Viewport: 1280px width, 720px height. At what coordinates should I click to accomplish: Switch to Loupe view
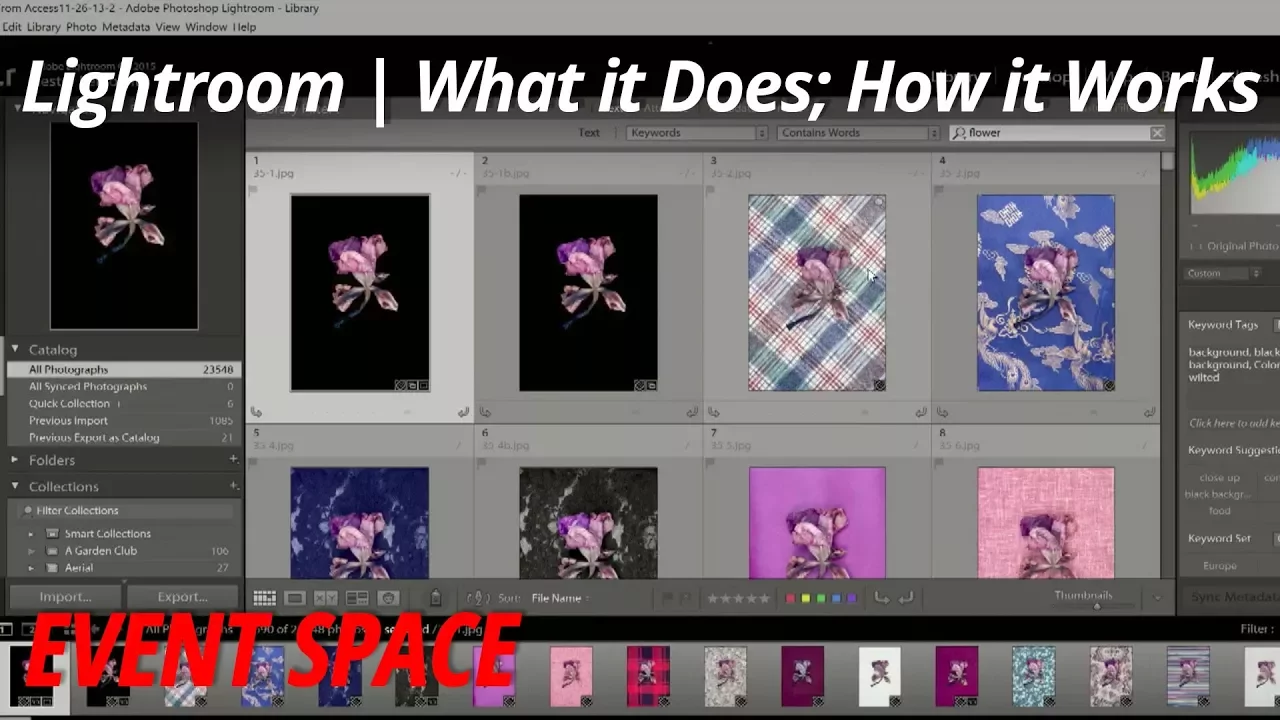point(295,598)
